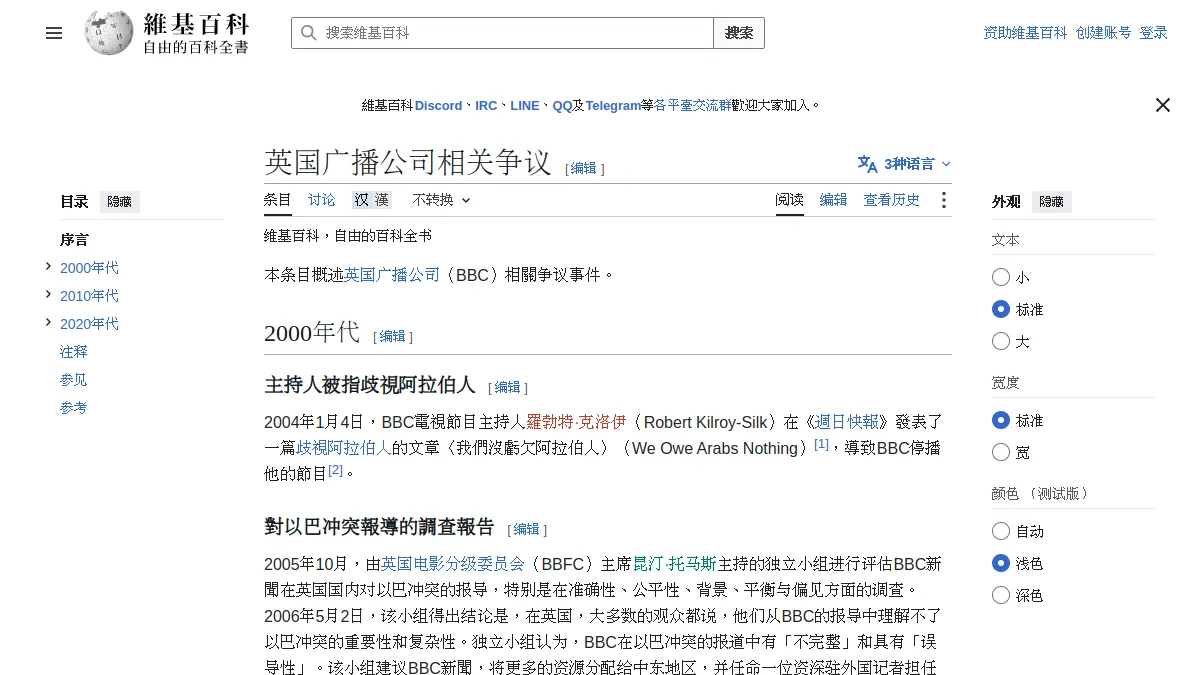1200x675 pixels.
Task: Select small text size 小
Action: (1001, 277)
